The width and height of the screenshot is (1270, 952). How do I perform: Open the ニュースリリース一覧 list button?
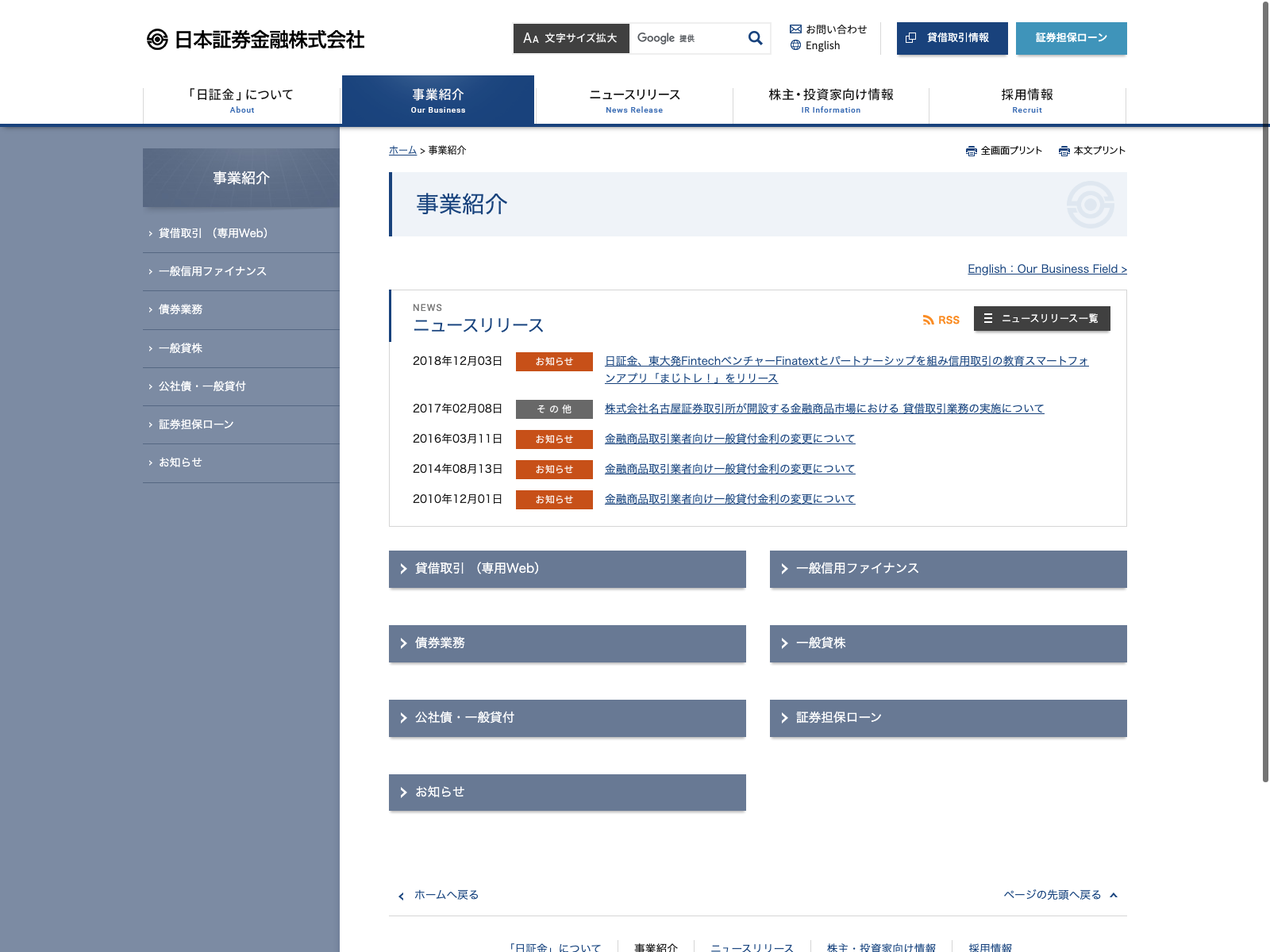tap(1041, 319)
